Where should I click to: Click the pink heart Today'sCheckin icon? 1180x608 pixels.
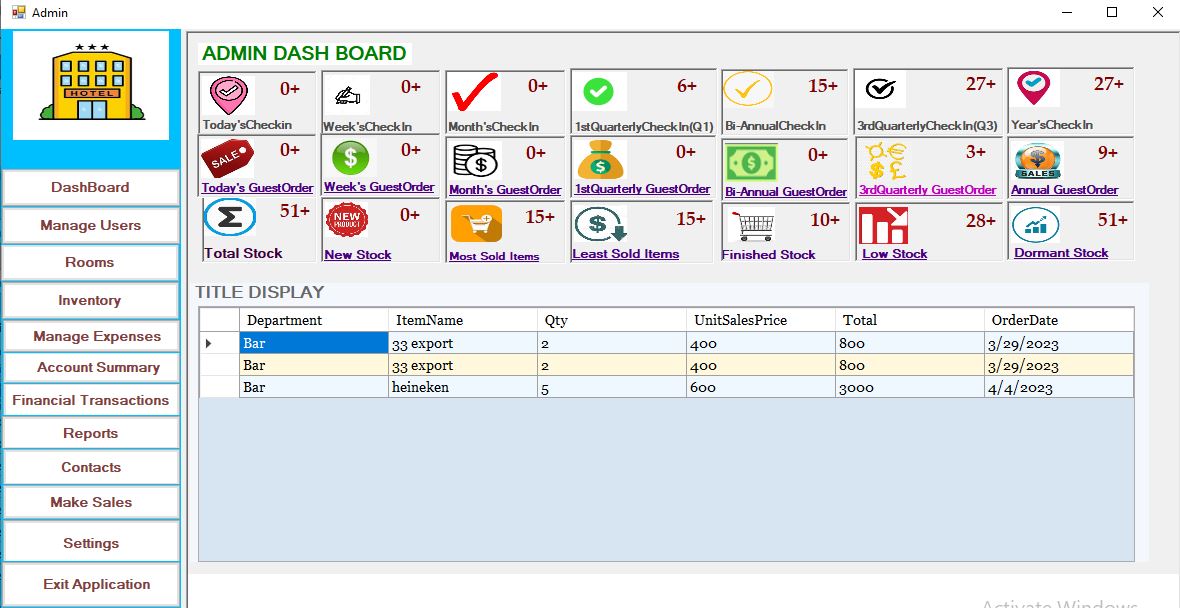(x=228, y=95)
